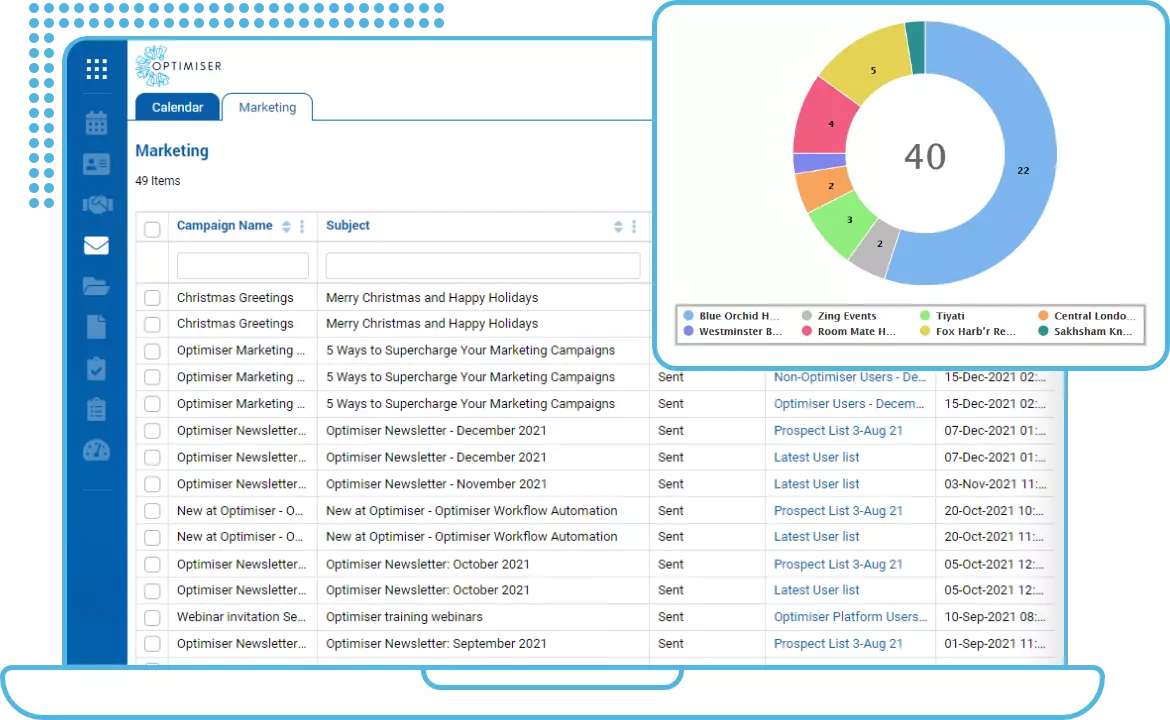Open the Non-Optimiser Users - De... list link
Screen dimensions: 1170x720
[850, 377]
